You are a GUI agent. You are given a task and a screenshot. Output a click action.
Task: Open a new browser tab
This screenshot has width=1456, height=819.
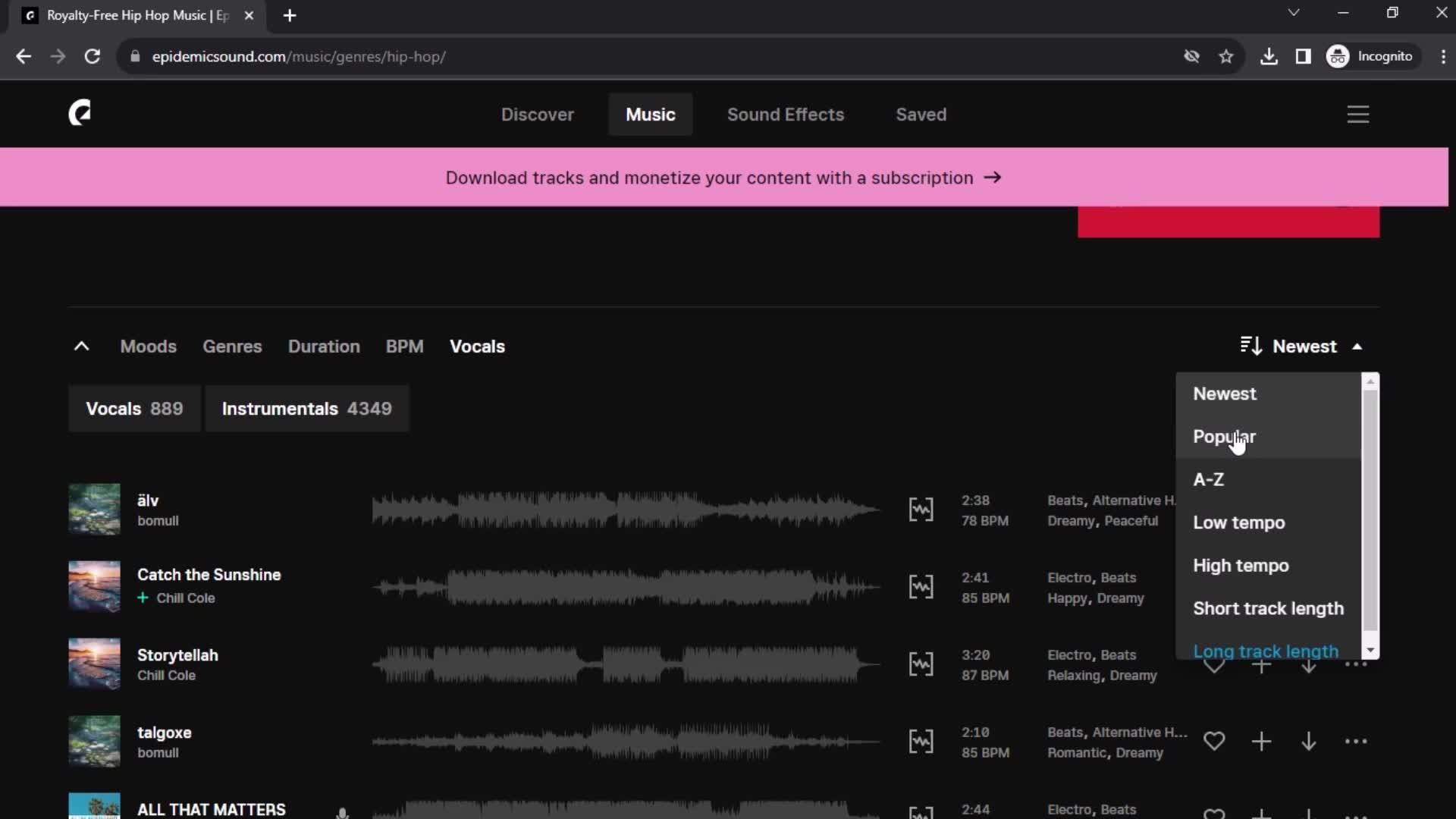pos(290,15)
